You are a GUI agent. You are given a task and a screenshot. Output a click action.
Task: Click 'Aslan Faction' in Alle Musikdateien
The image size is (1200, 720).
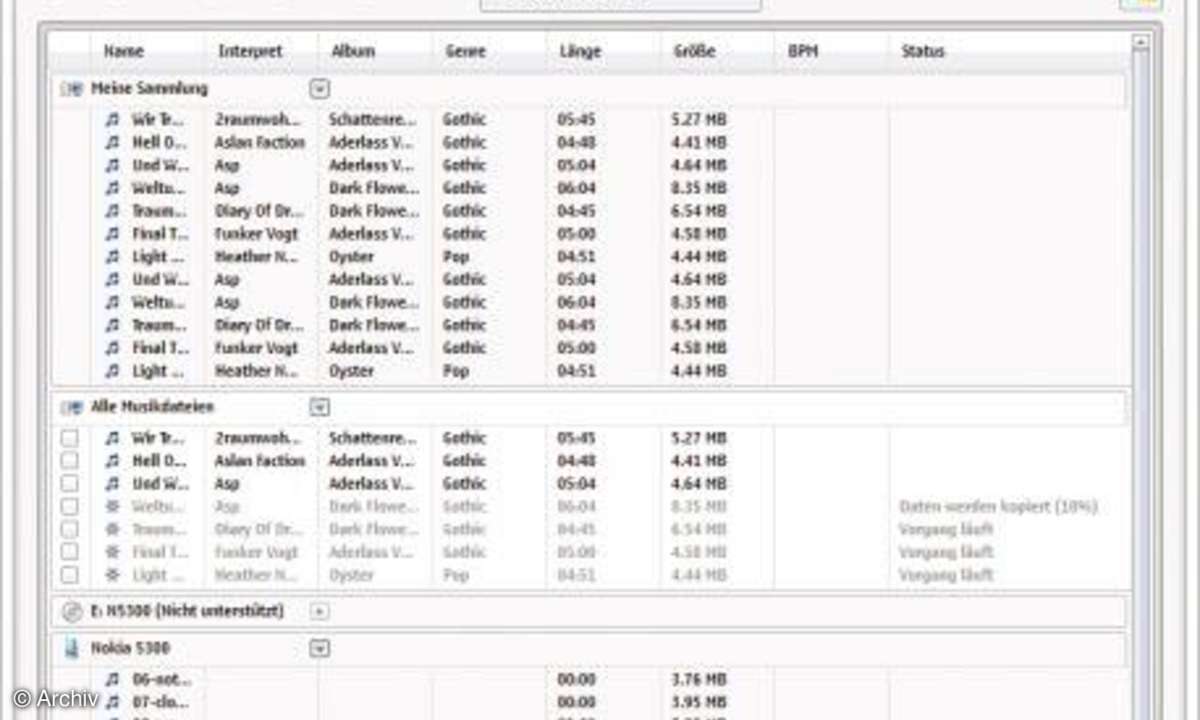[260, 461]
